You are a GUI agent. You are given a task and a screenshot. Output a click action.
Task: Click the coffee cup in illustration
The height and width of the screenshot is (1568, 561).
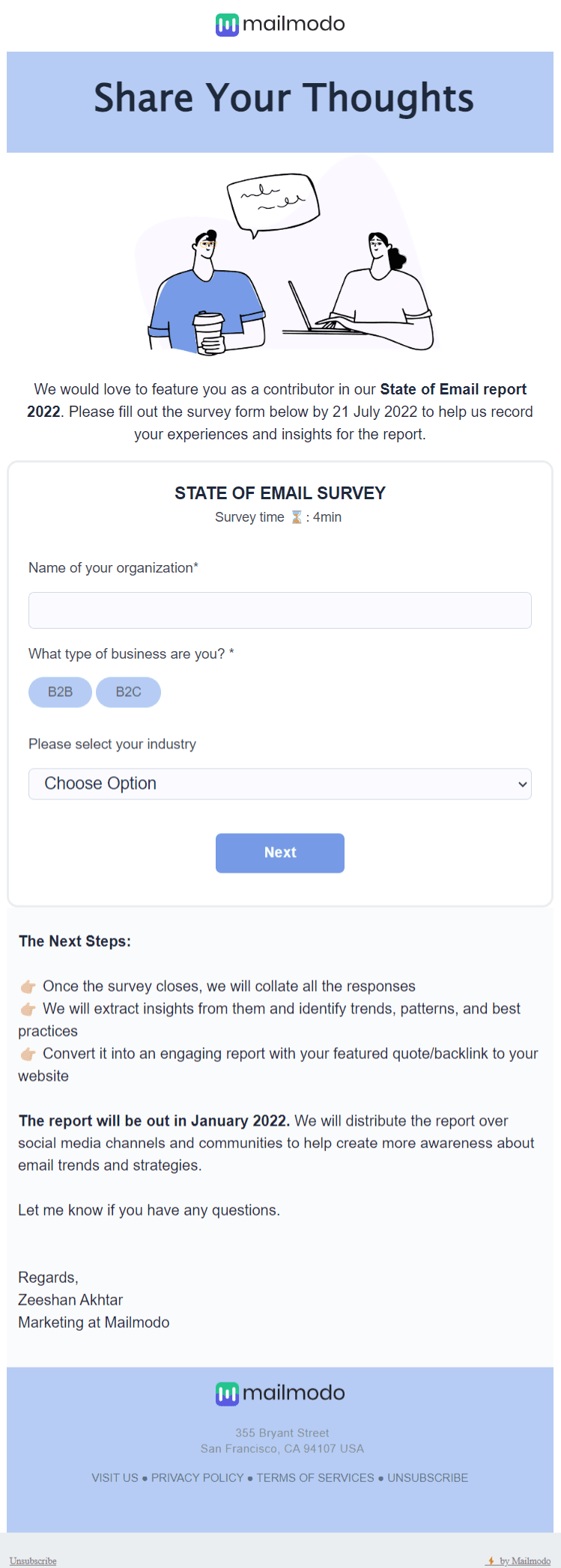pos(209,332)
